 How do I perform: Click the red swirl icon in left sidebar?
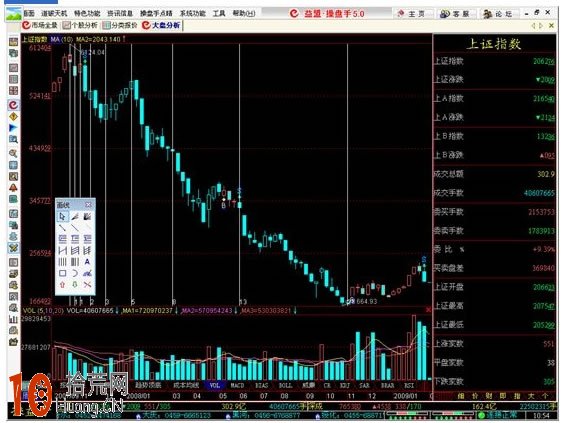(13, 105)
